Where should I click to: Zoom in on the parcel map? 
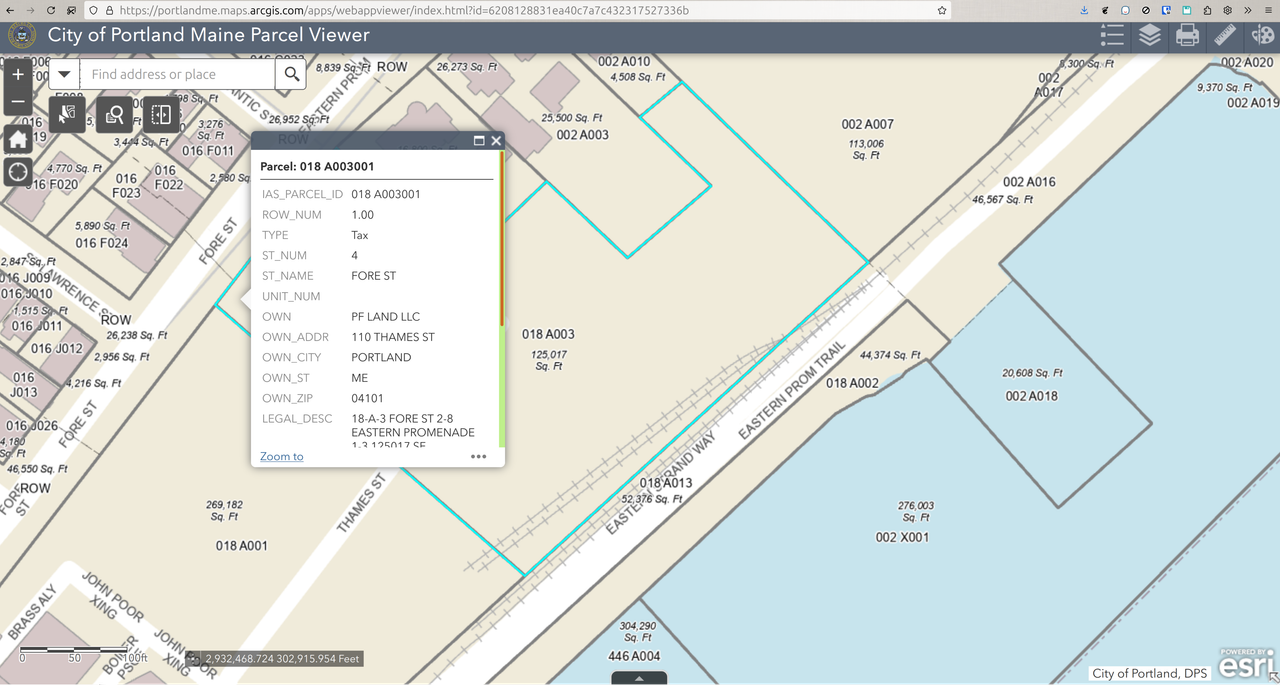click(x=18, y=75)
